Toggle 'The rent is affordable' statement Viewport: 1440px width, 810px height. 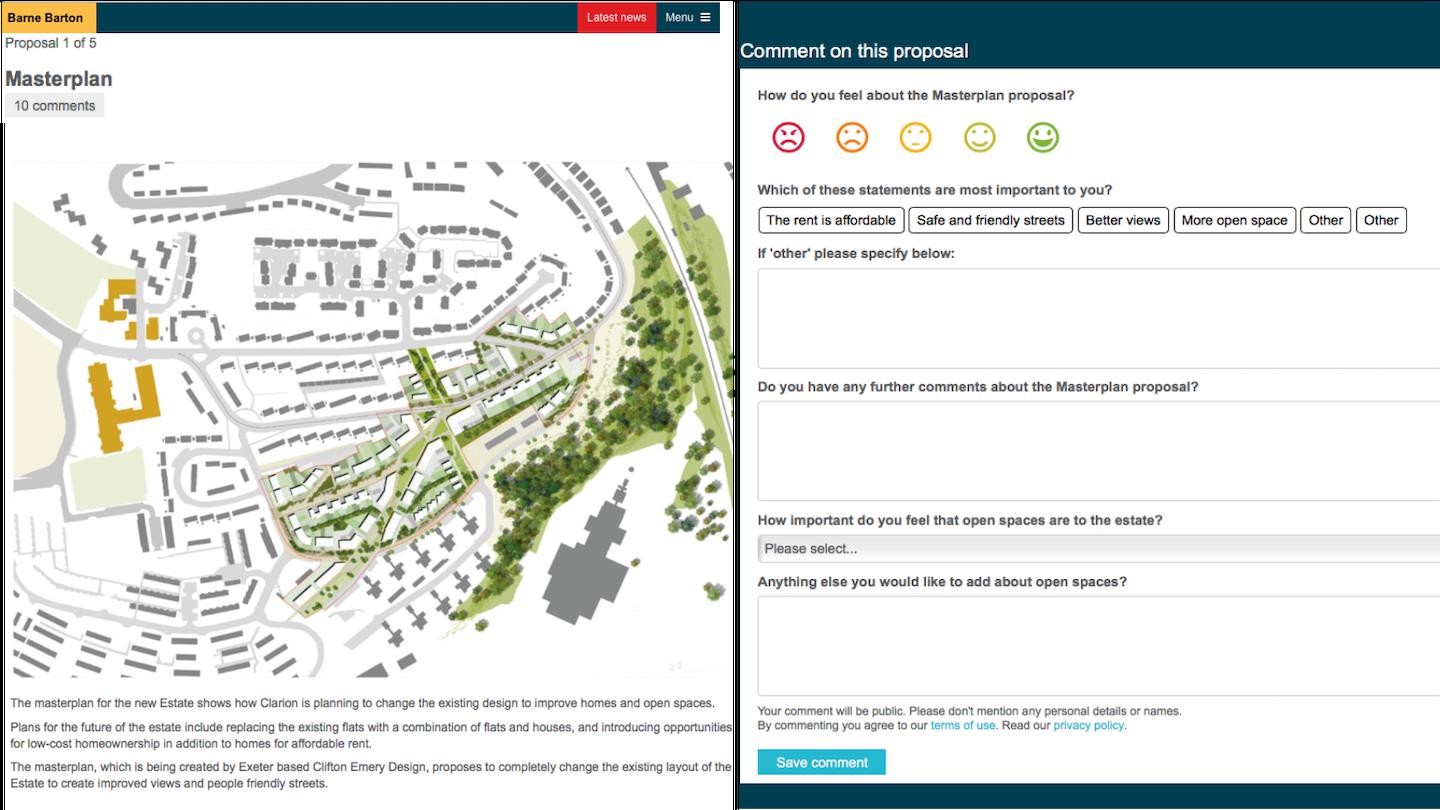[831, 220]
